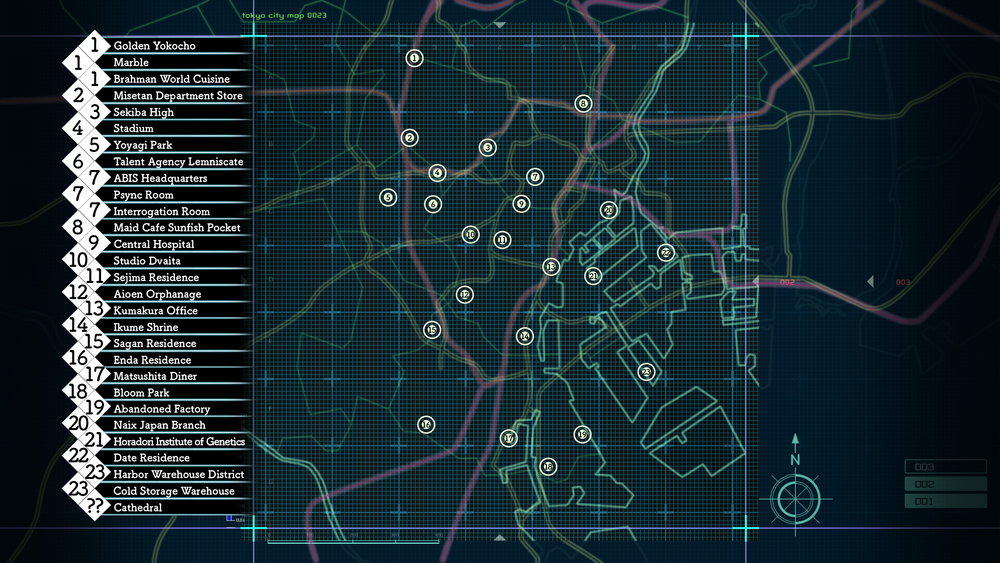This screenshot has width=1000, height=563.
Task: Click the 'tokyo city map 0023' title
Action: (284, 15)
